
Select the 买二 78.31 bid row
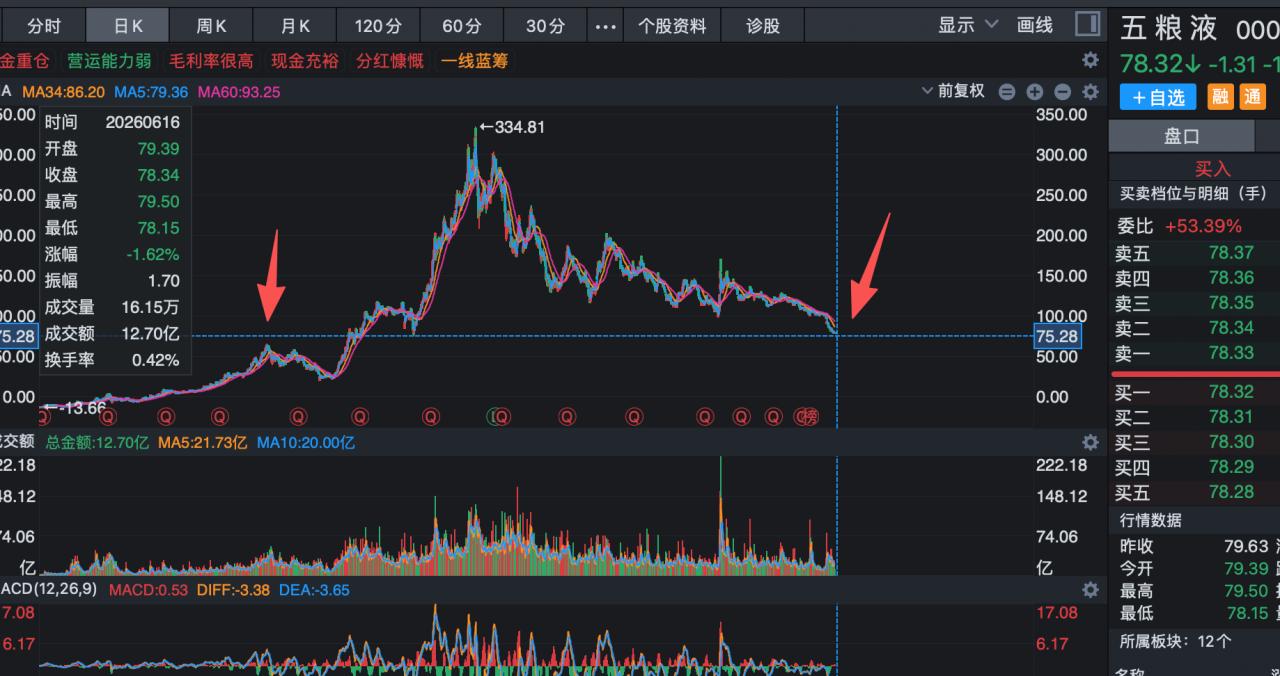pyautogui.click(x=1194, y=417)
